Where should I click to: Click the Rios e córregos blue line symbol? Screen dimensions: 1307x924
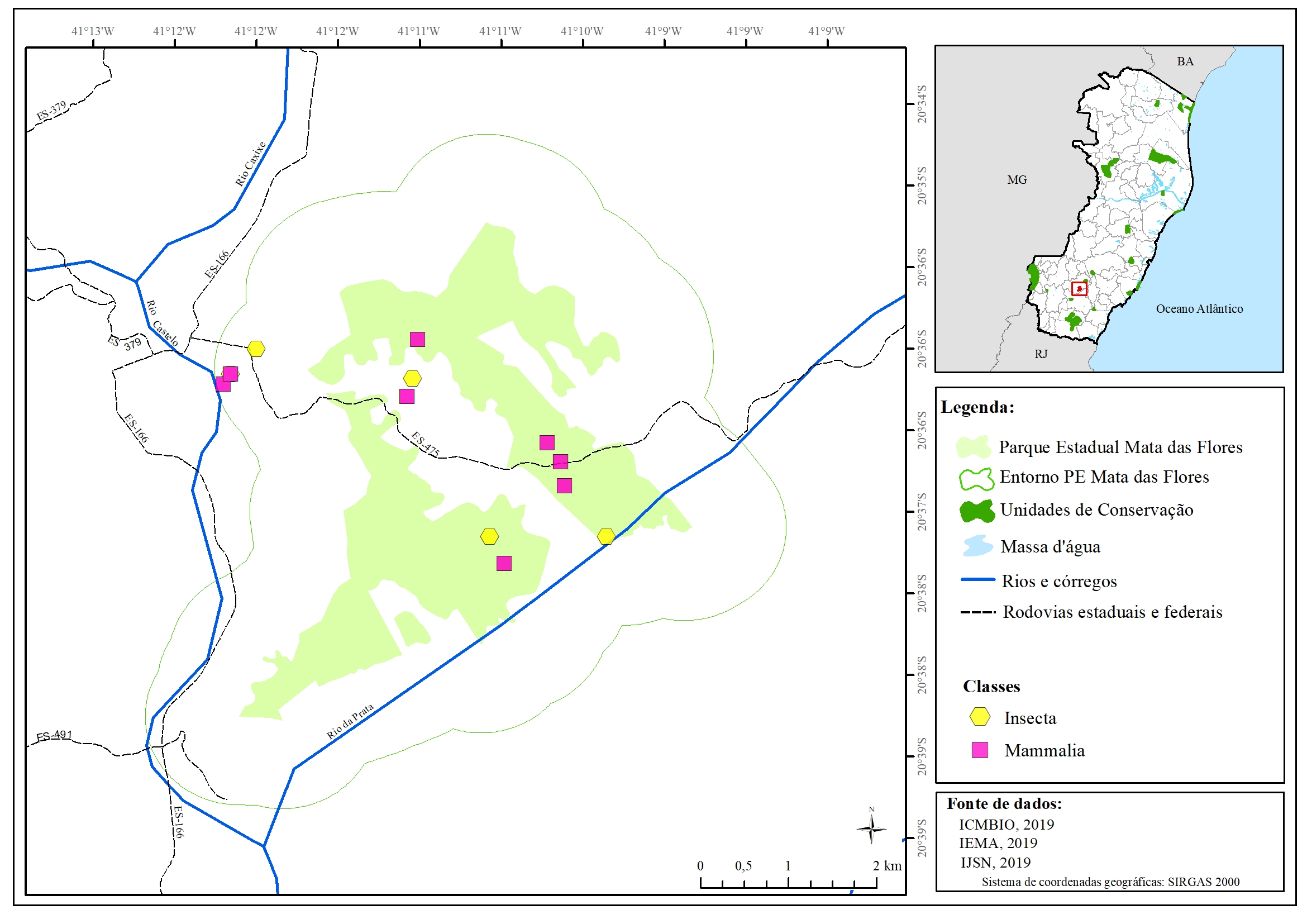977,580
